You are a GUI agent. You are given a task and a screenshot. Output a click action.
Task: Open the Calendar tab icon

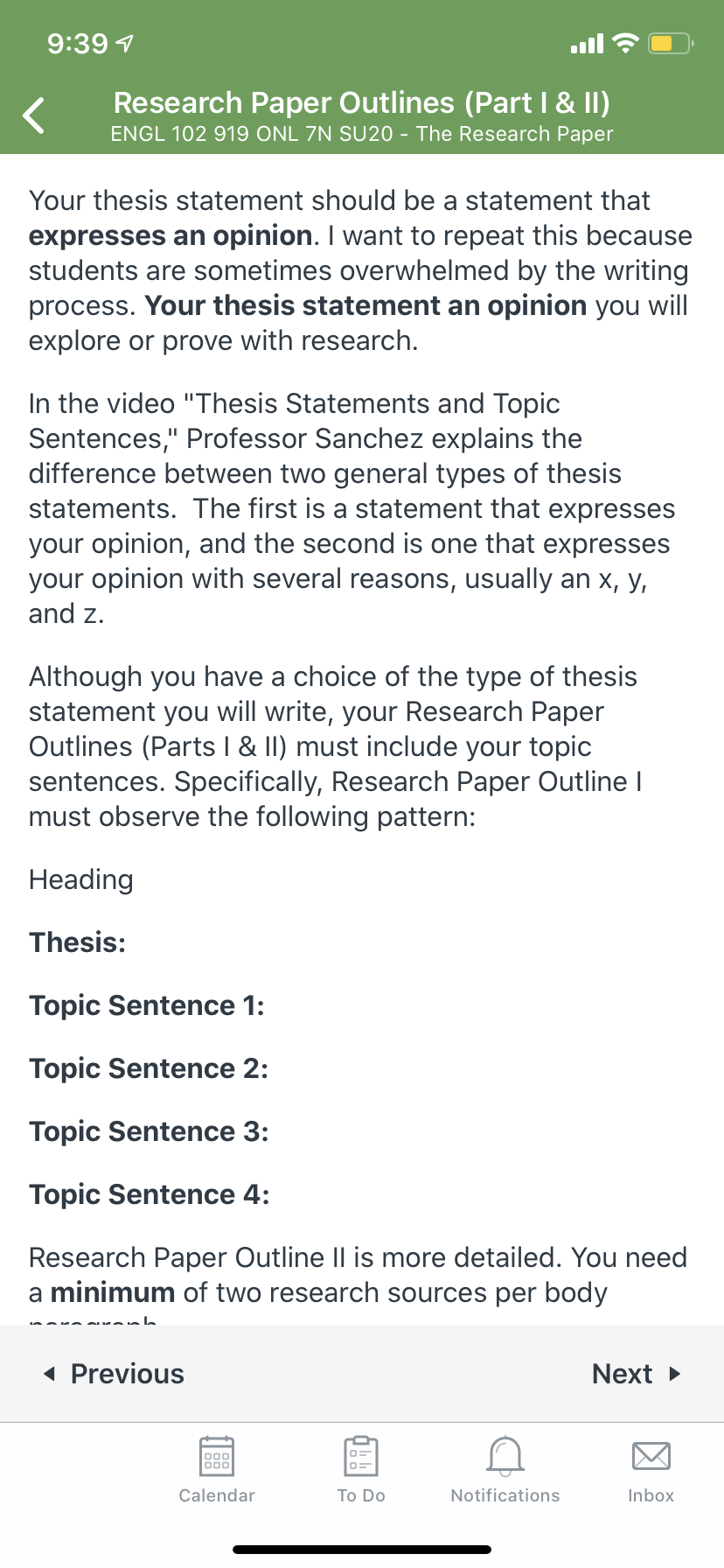pyautogui.click(x=217, y=1456)
